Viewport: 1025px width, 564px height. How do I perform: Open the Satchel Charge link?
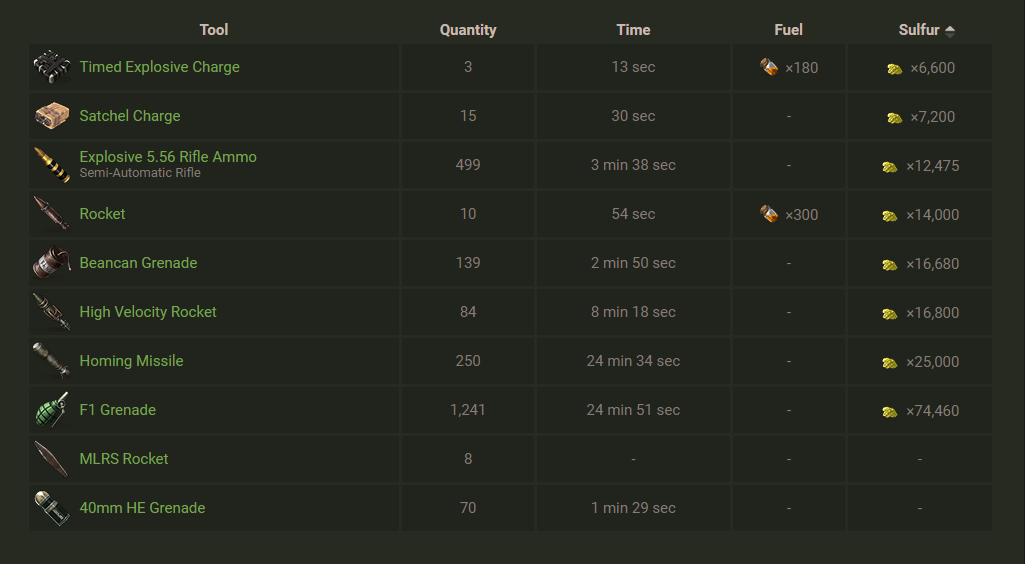[x=130, y=116]
